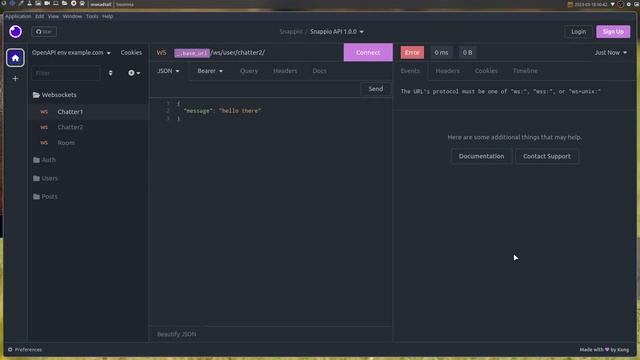Click the Connect button
640x360 pixels.
tap(368, 52)
